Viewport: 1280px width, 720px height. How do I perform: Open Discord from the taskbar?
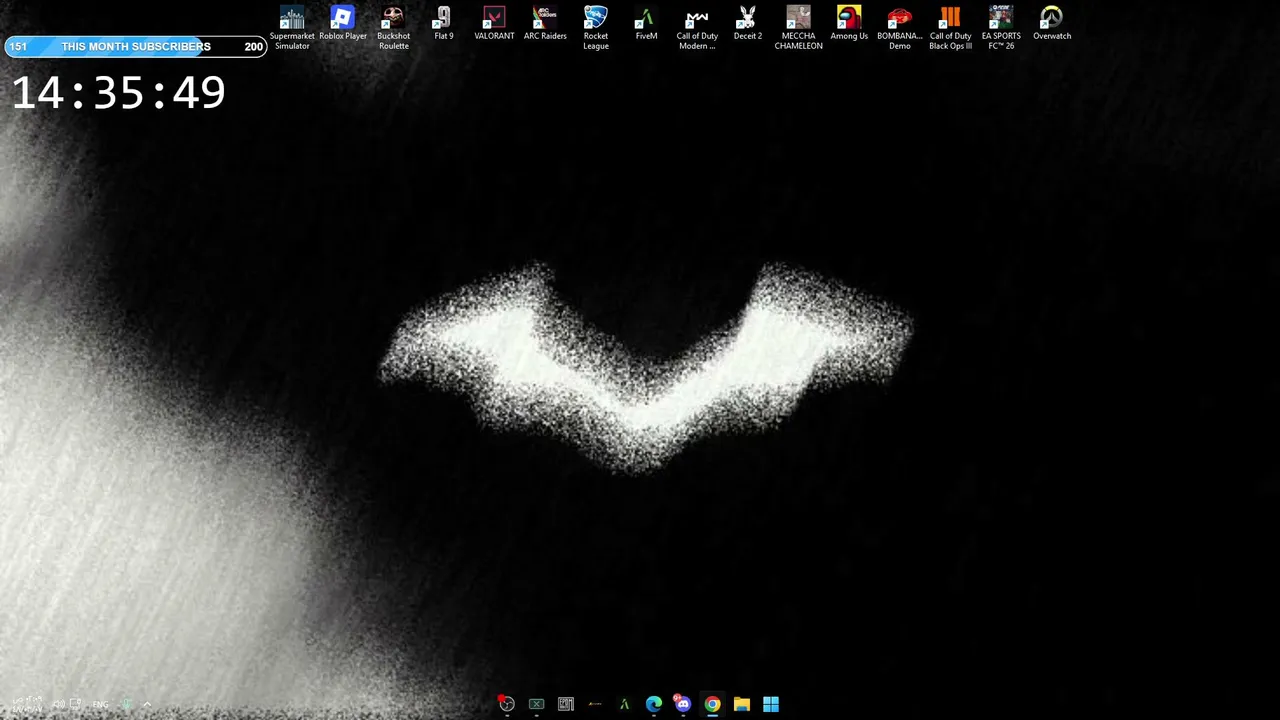(683, 704)
